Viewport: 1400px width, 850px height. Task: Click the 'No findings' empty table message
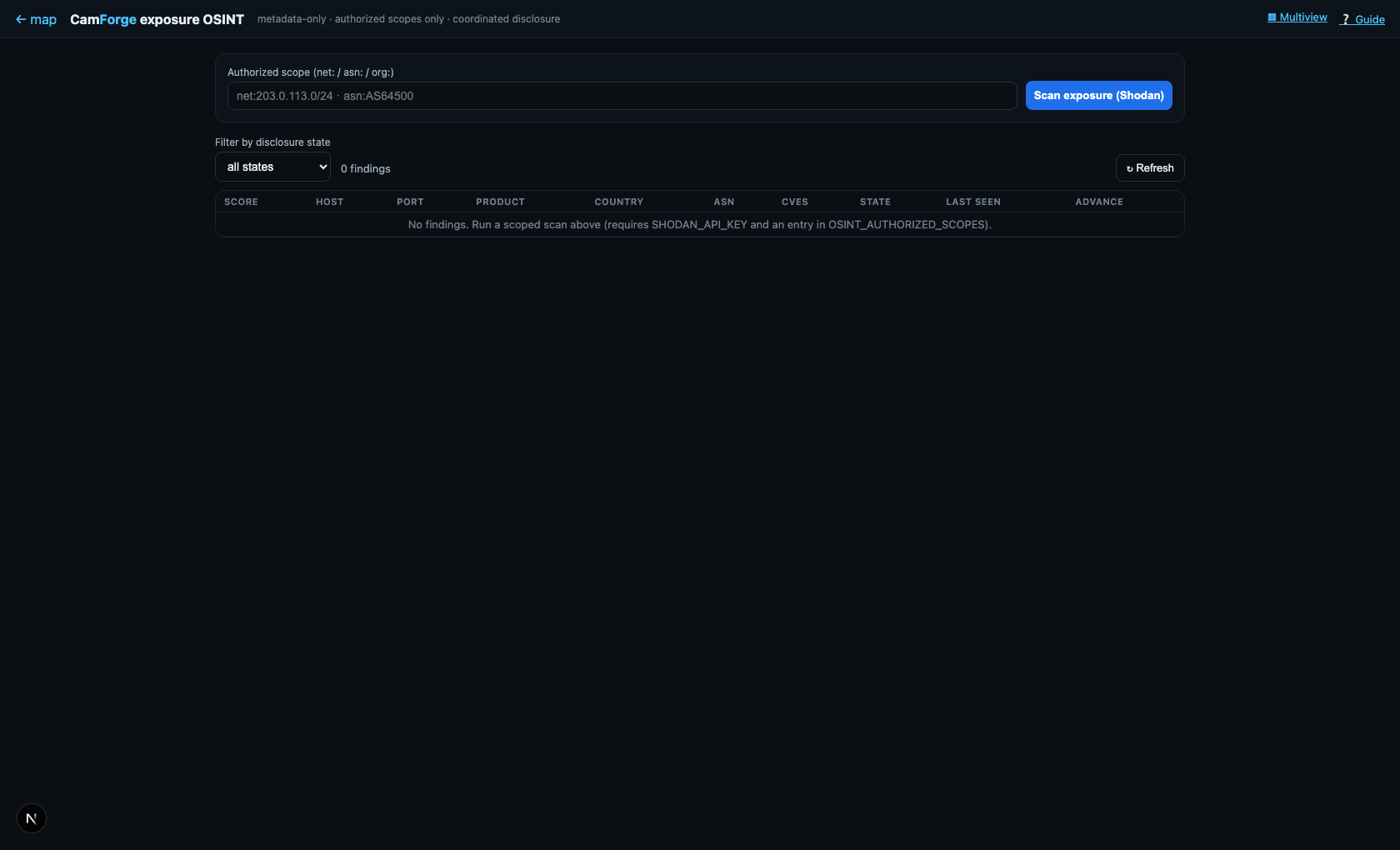point(700,225)
